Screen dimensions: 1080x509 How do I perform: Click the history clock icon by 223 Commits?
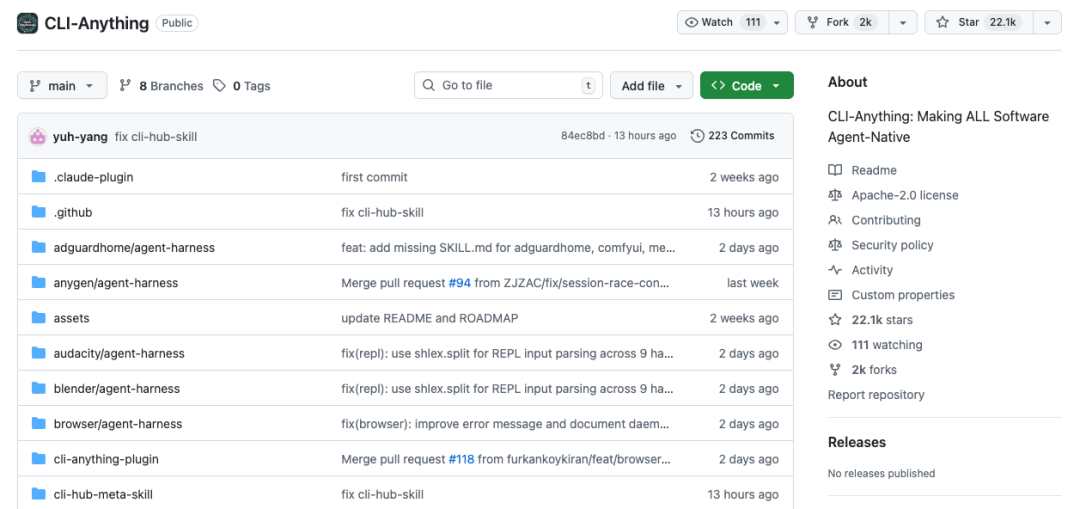[x=697, y=136]
